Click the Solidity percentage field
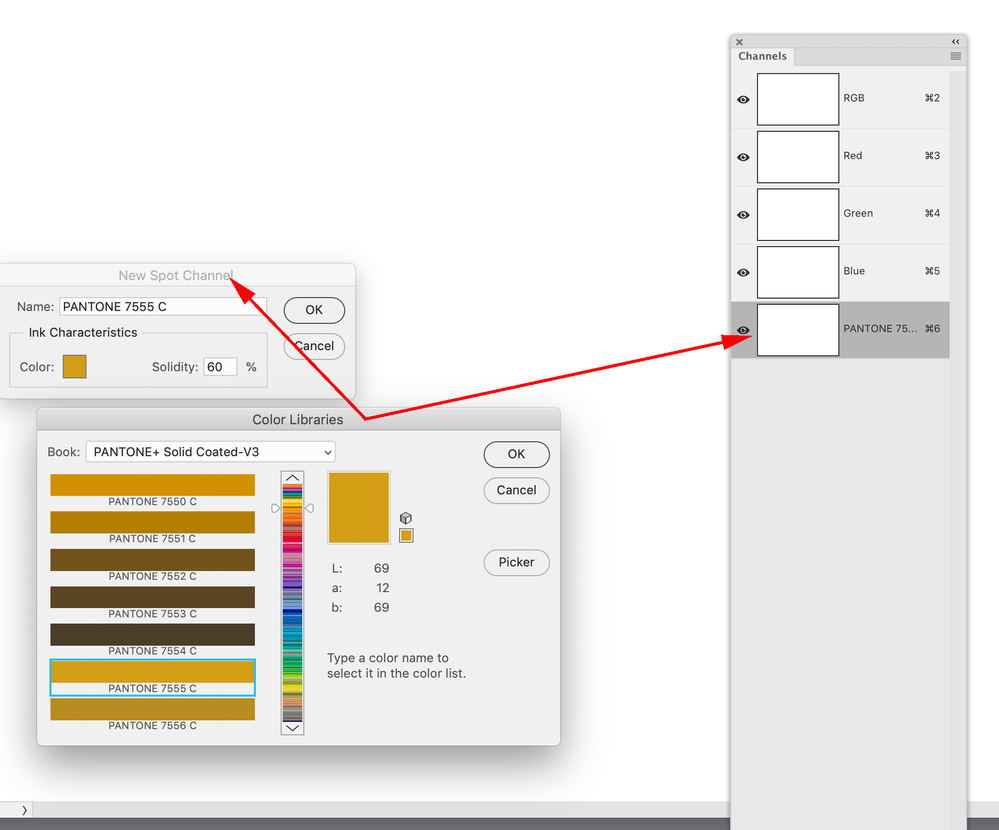 click(220, 367)
